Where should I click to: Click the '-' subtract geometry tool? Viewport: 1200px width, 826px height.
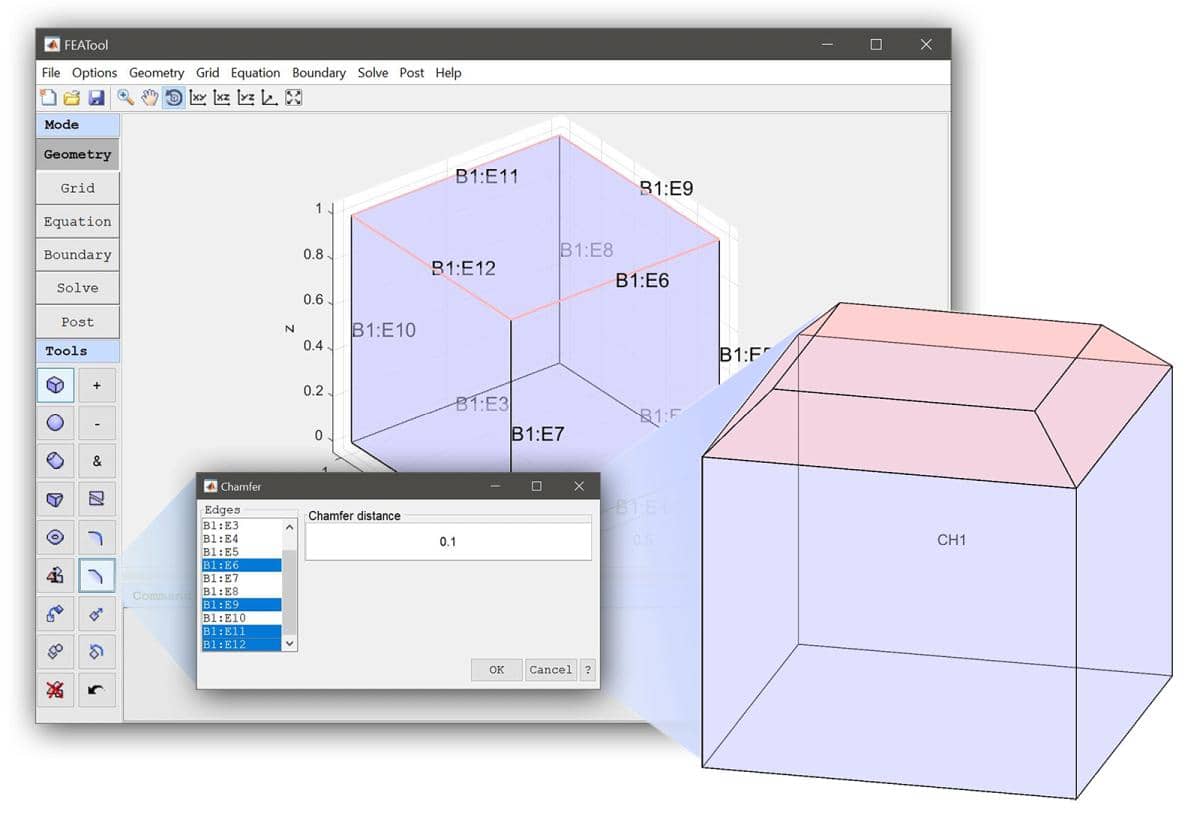[x=97, y=423]
